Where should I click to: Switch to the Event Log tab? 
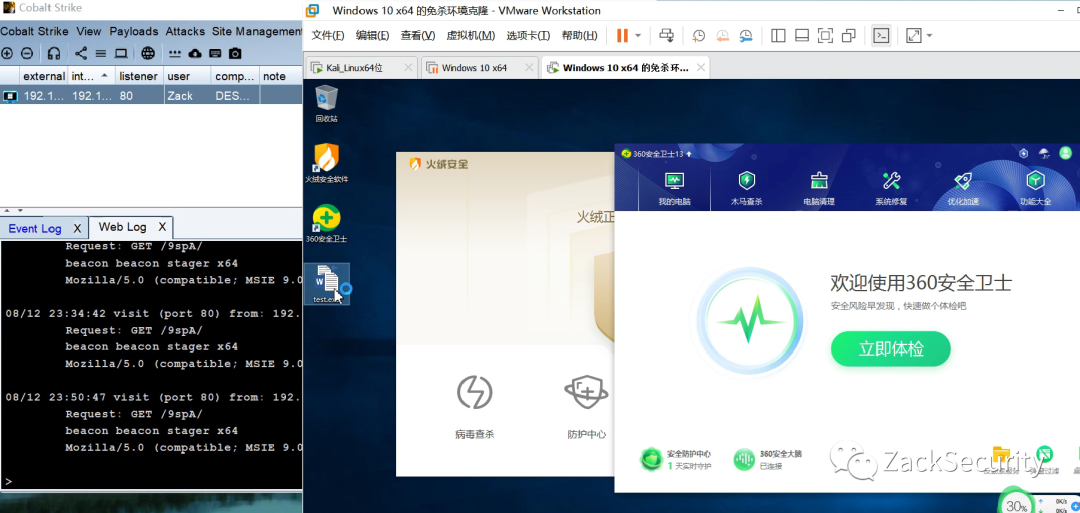(x=34, y=229)
